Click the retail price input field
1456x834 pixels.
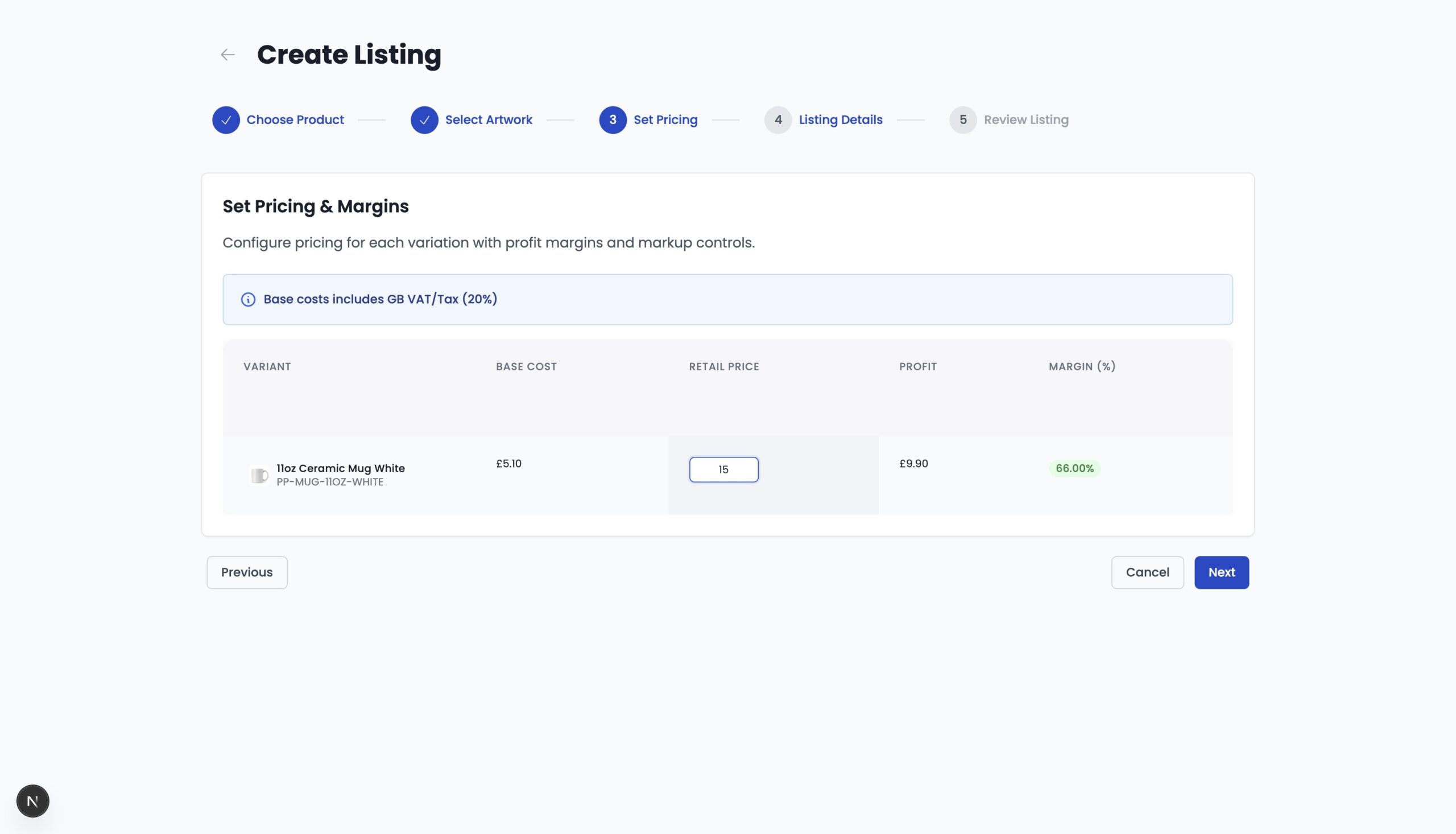723,470
